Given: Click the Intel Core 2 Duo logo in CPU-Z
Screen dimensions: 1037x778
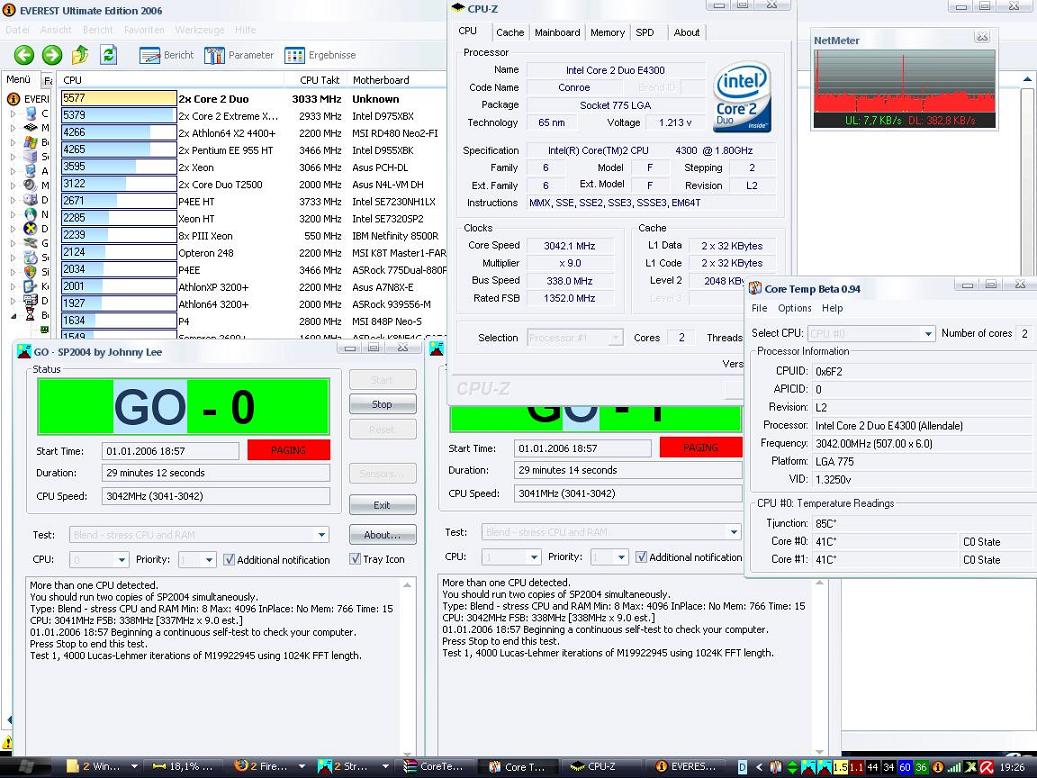Looking at the screenshot, I should click(x=742, y=97).
